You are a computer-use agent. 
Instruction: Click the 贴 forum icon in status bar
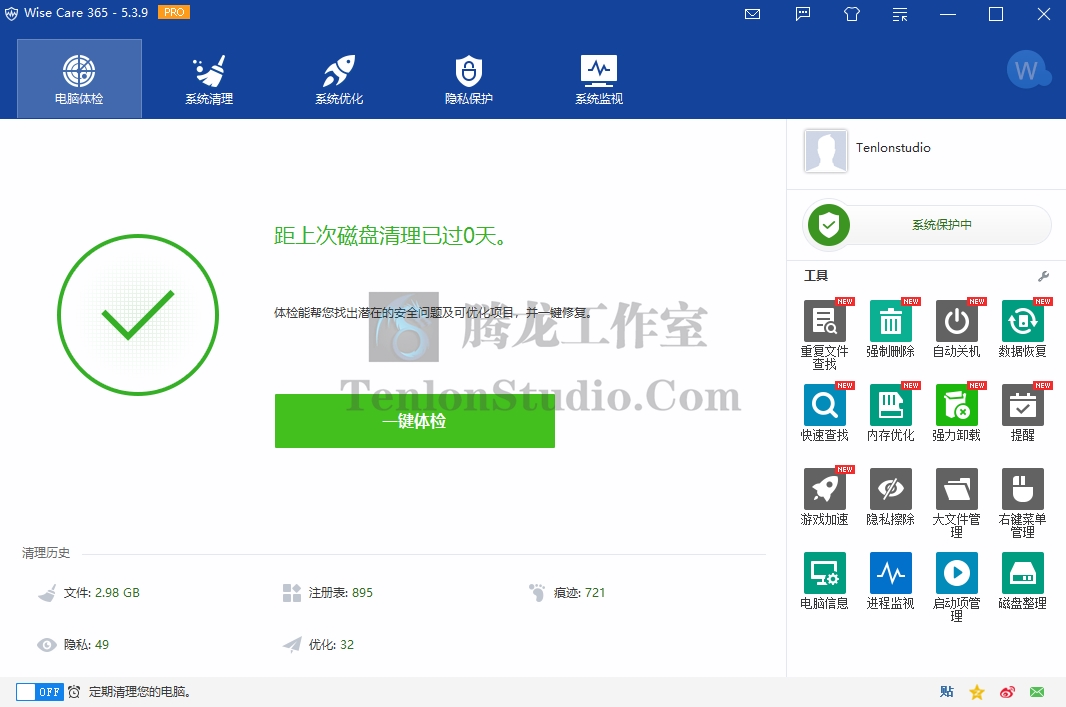(946, 692)
